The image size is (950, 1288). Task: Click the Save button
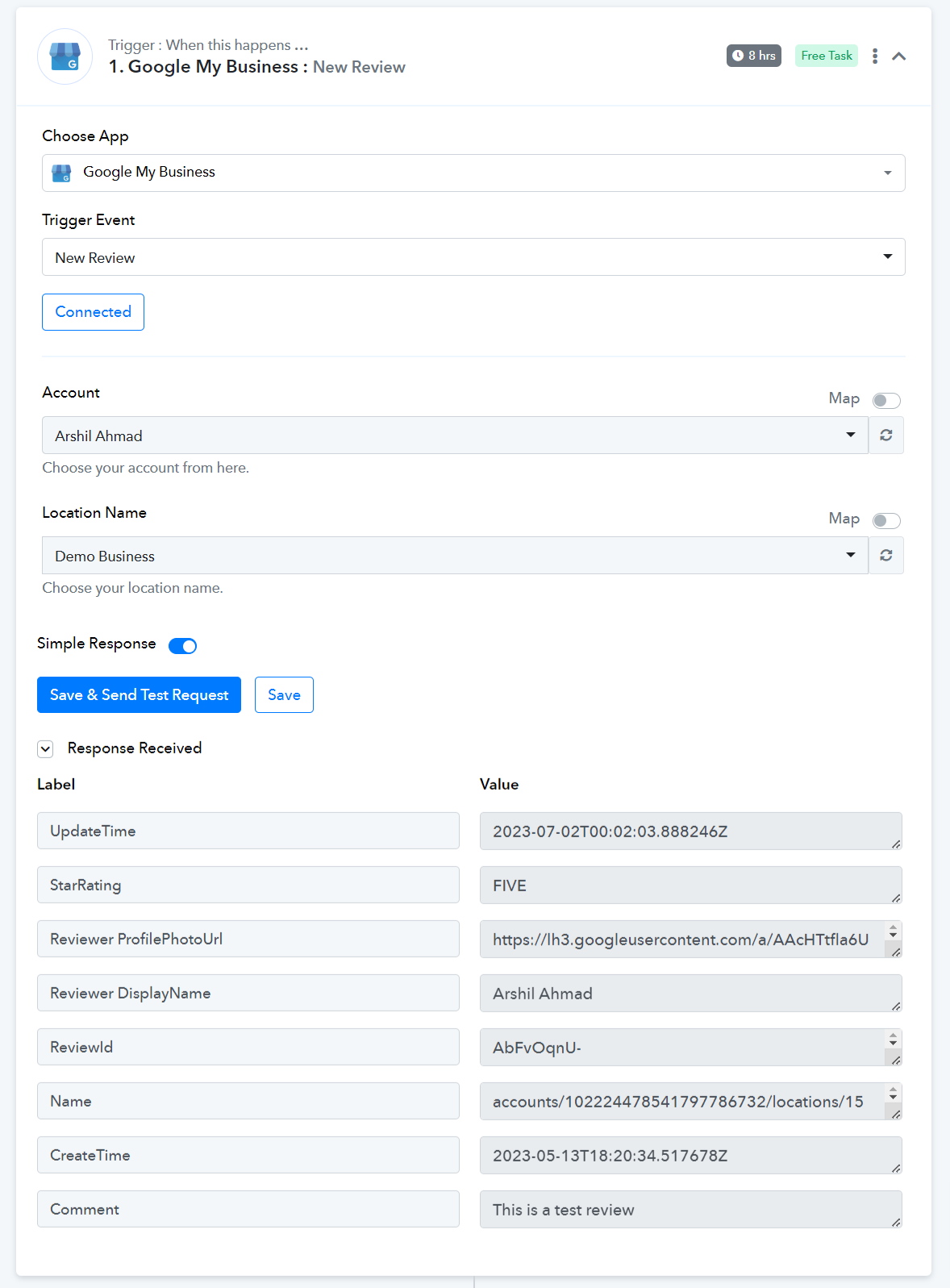click(284, 695)
